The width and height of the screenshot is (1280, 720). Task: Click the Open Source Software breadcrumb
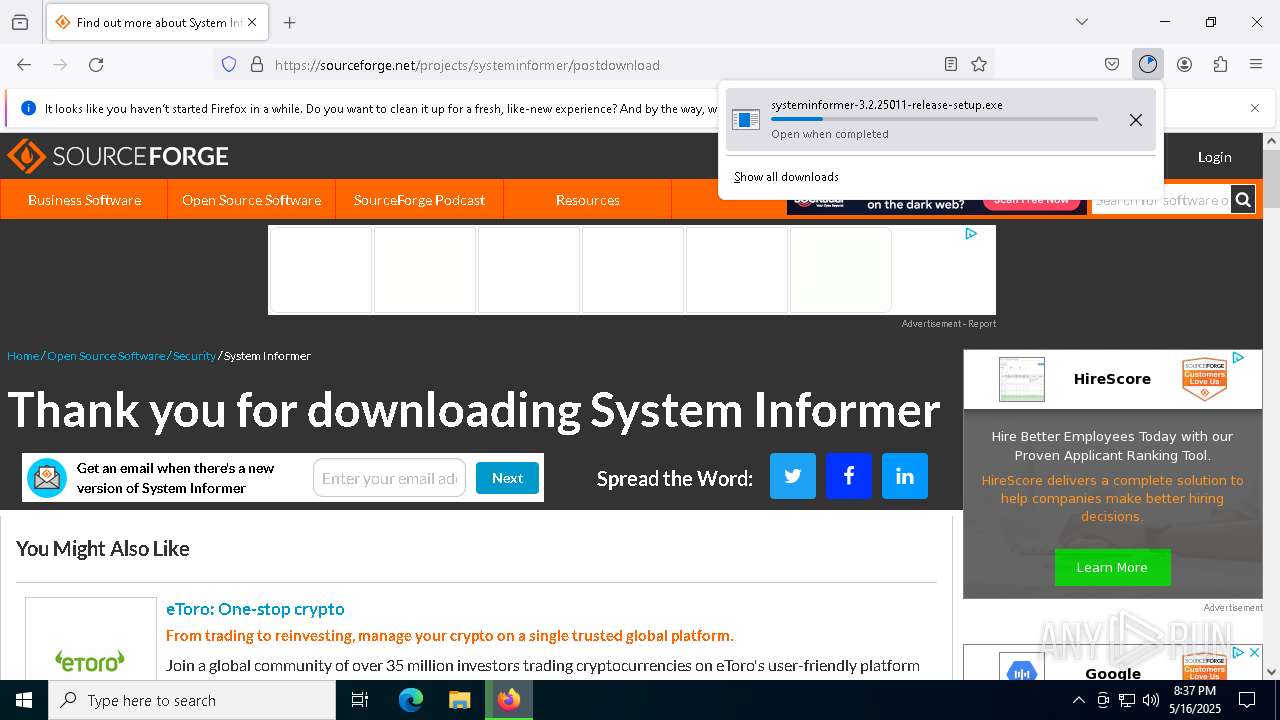pos(106,356)
